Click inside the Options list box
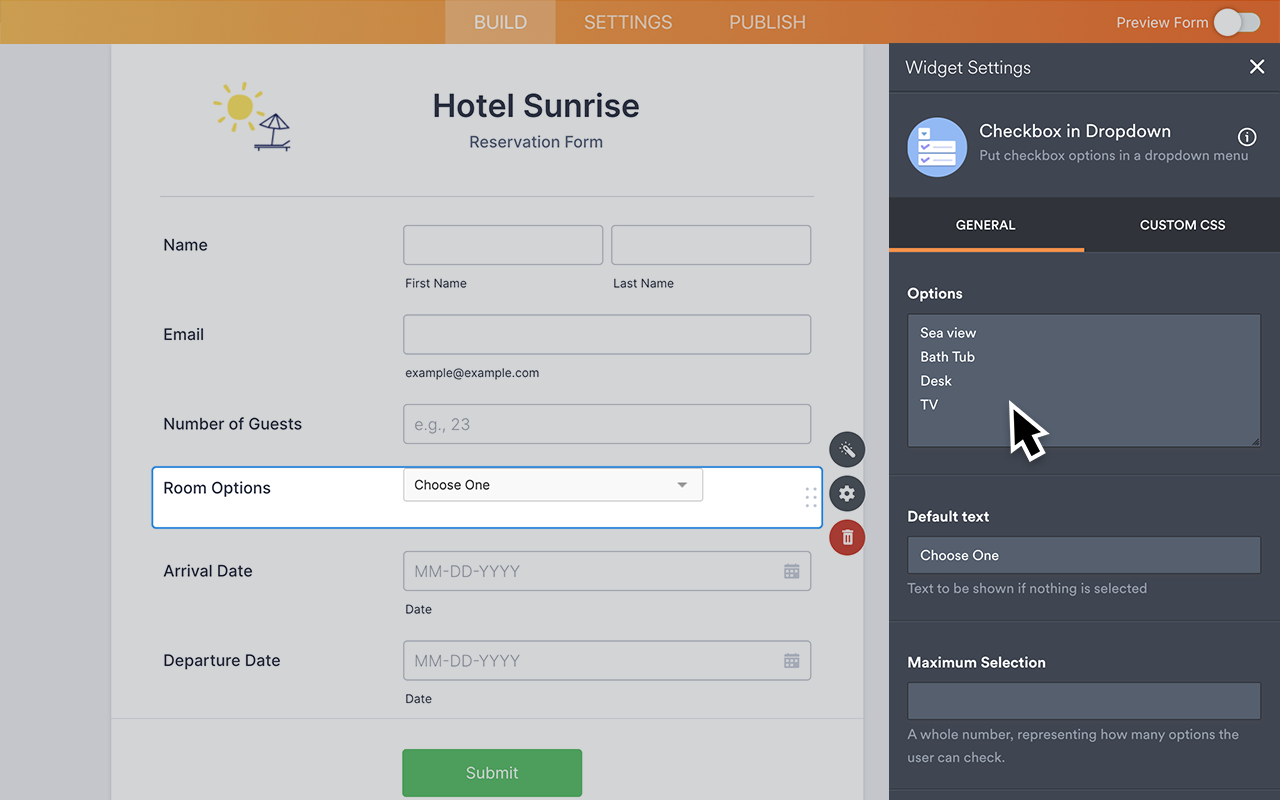This screenshot has width=1280, height=800. 1083,380
